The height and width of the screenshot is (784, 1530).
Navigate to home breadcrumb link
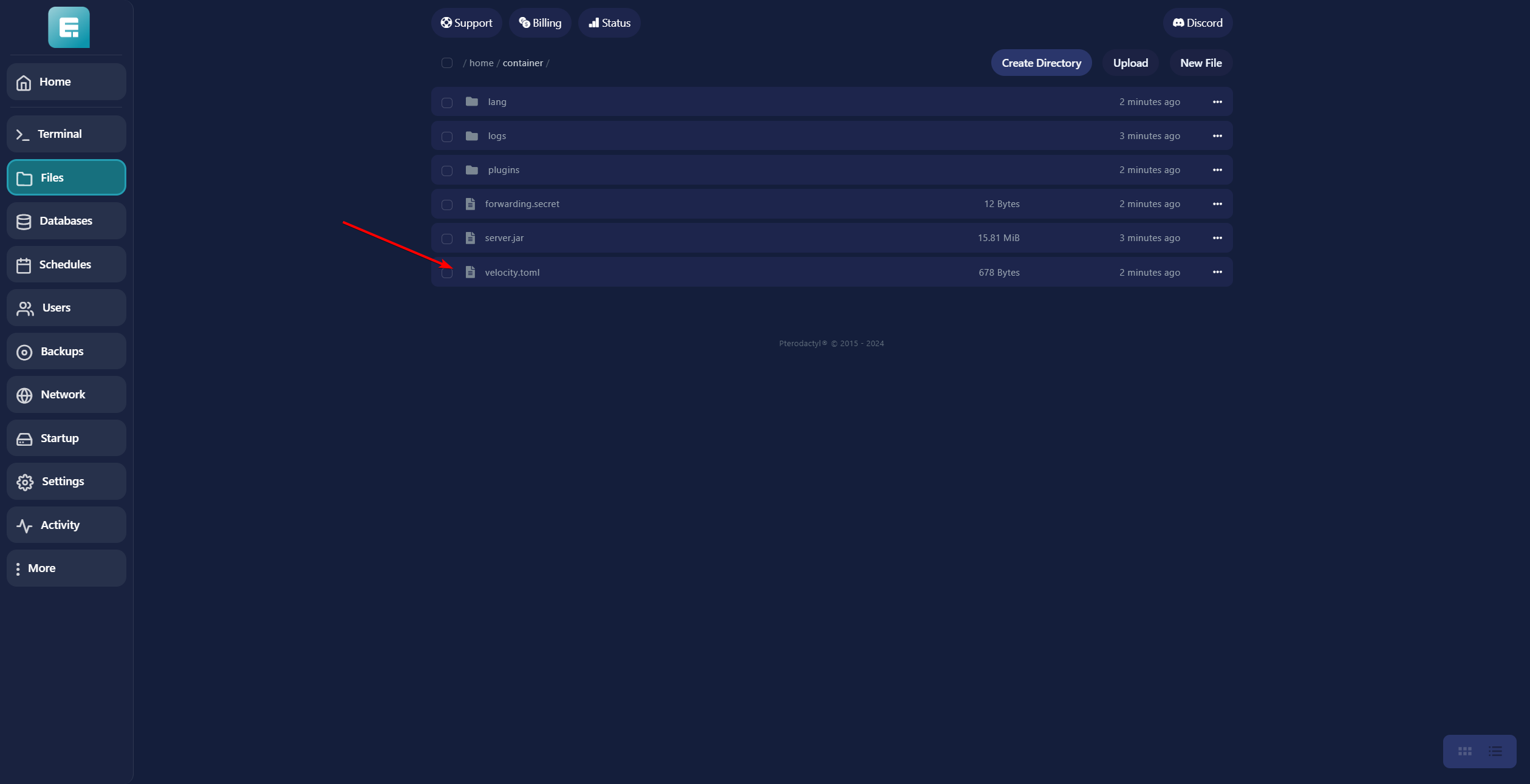click(x=481, y=63)
